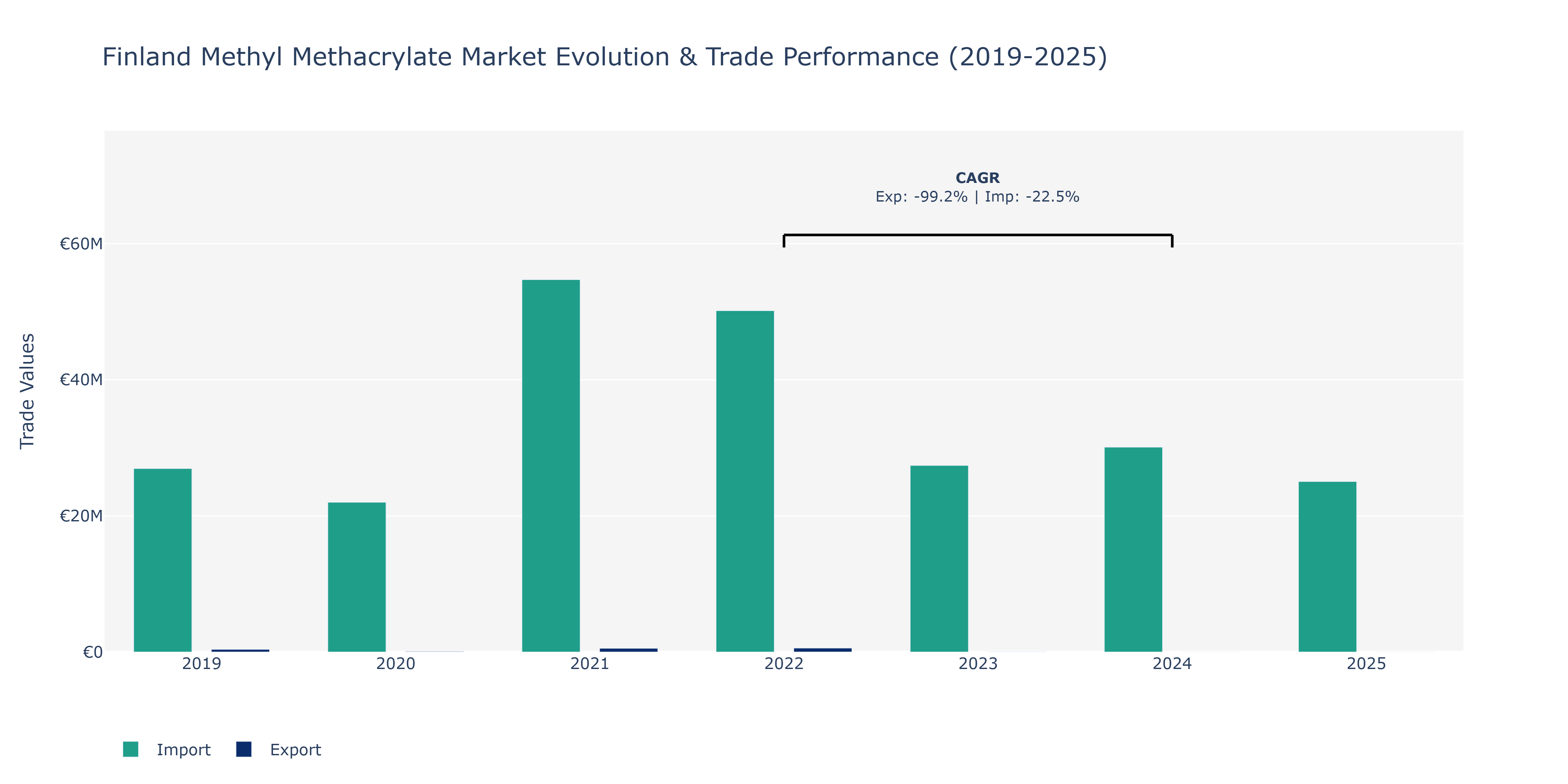1568x784 pixels.
Task: Select the 2023 Import bar
Action: pos(939,559)
